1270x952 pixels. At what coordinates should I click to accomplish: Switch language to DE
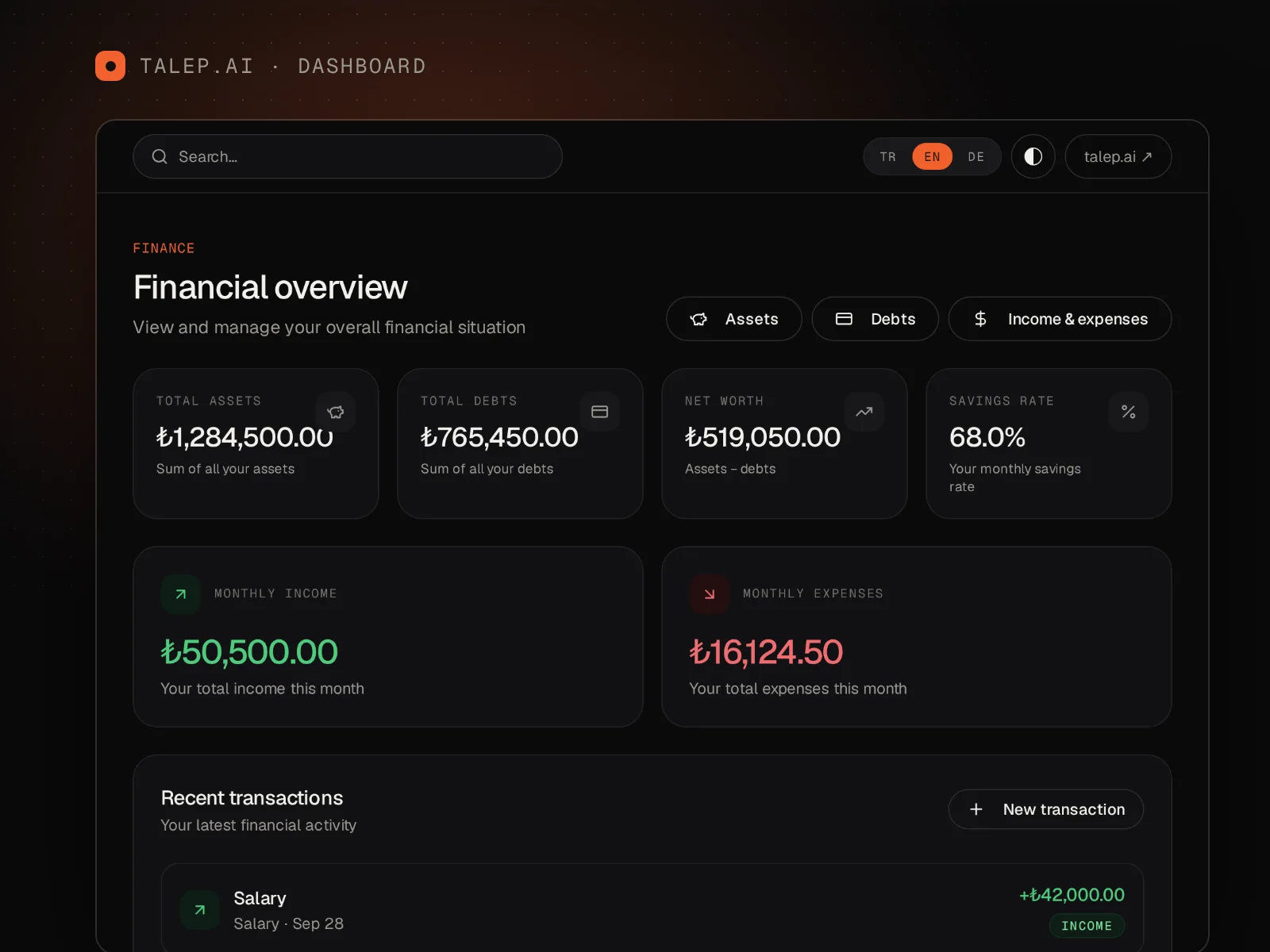(976, 157)
